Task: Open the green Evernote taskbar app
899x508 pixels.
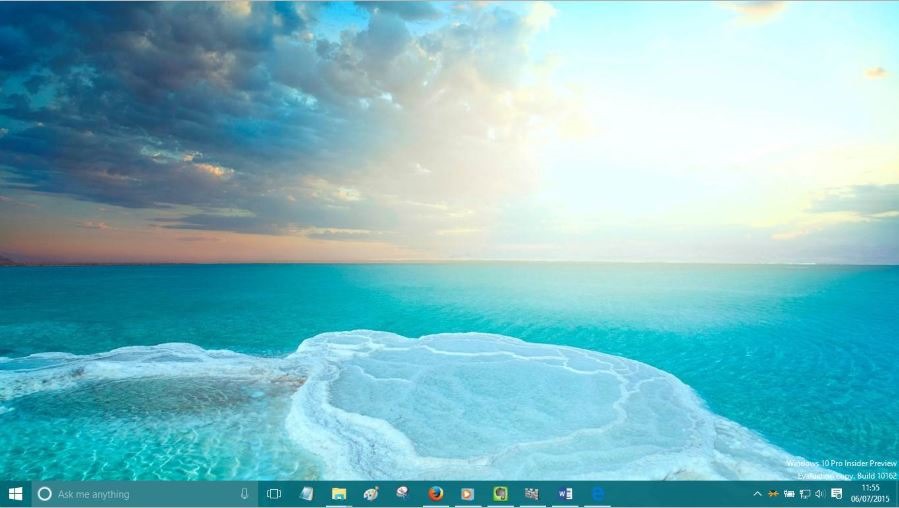Action: pyautogui.click(x=500, y=494)
